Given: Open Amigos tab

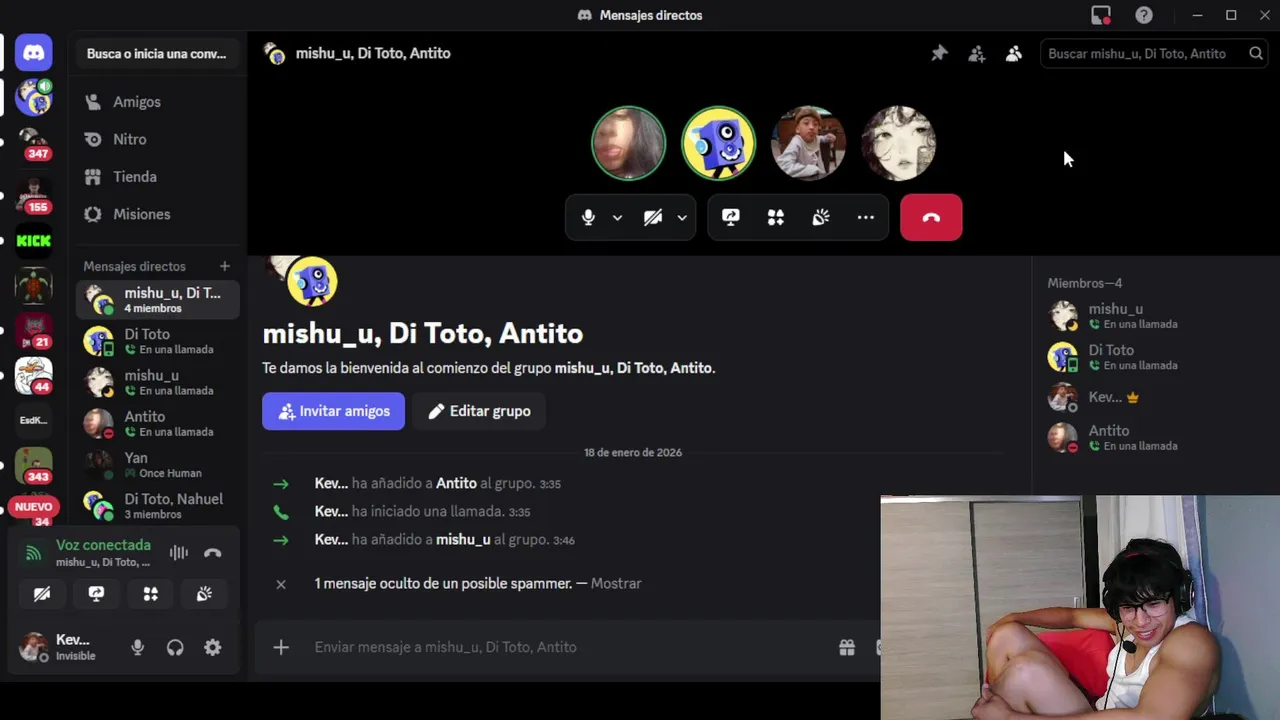Looking at the screenshot, I should 158,102.
